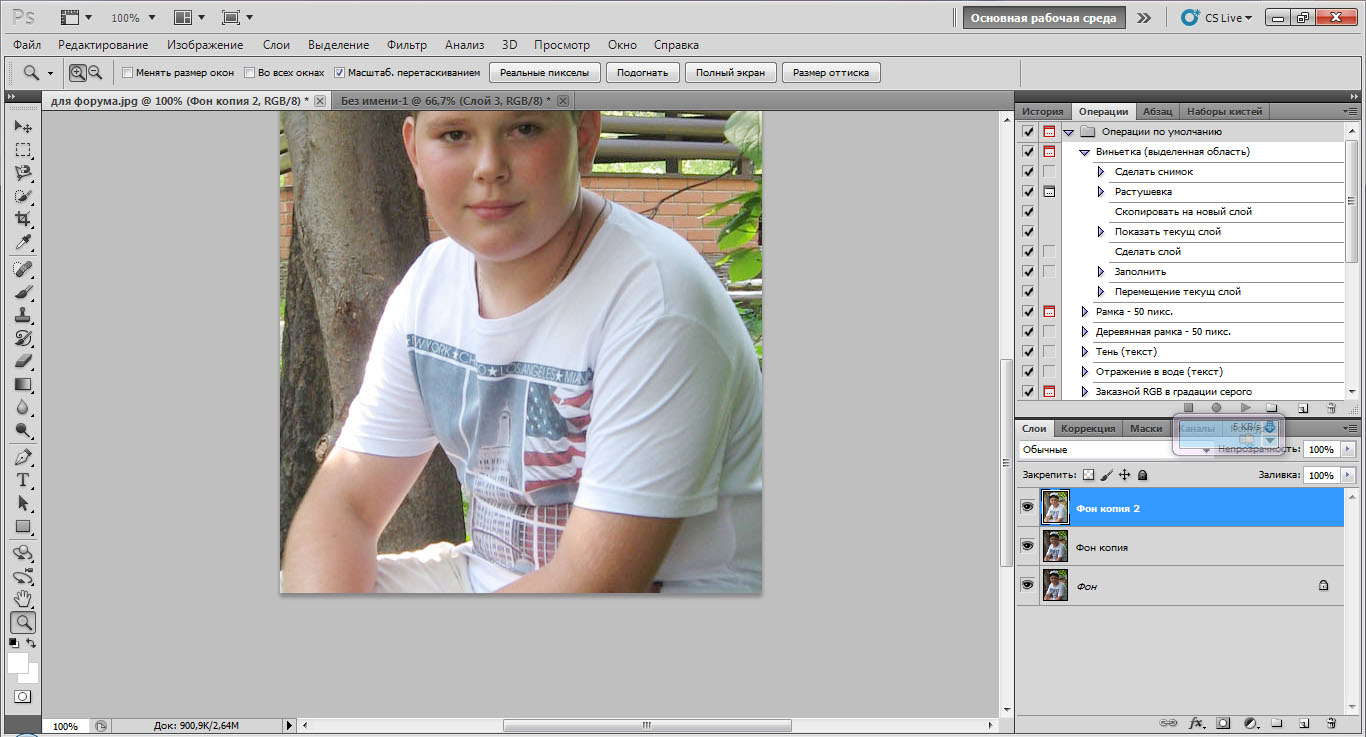Uncheck Масштаб. перетаскиванием option
Screen dimensions: 1366x737
coord(340,73)
